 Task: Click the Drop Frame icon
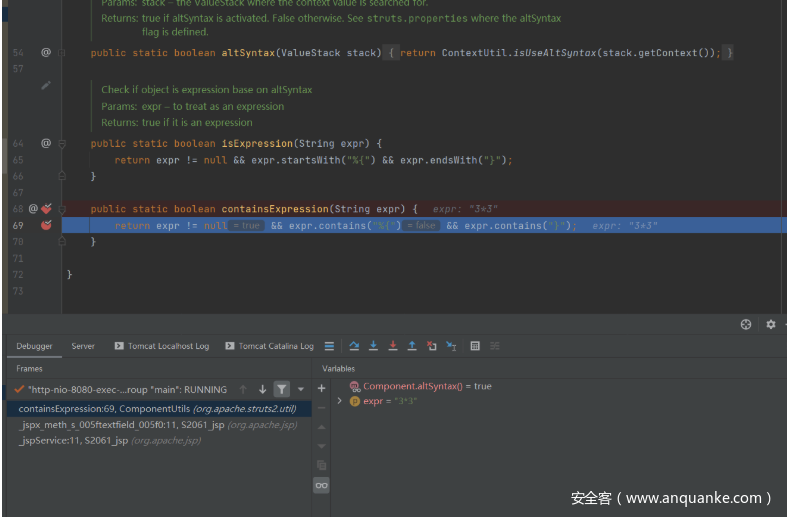coord(432,346)
